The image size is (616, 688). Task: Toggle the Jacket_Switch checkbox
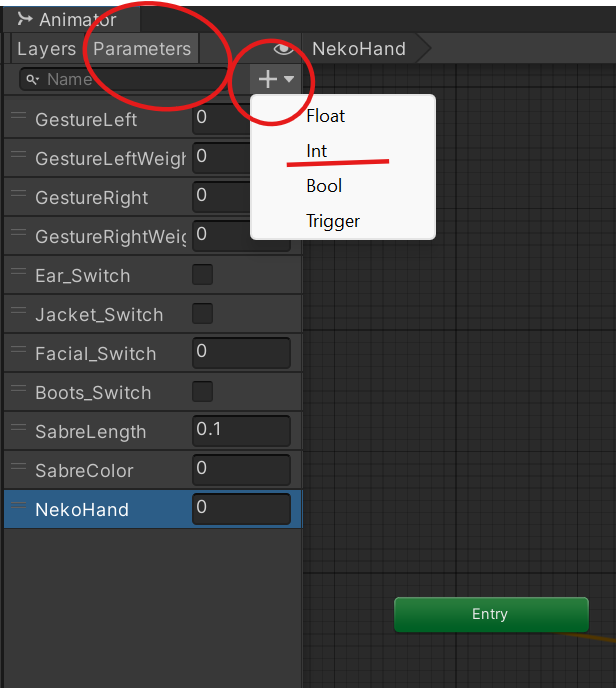point(202,314)
